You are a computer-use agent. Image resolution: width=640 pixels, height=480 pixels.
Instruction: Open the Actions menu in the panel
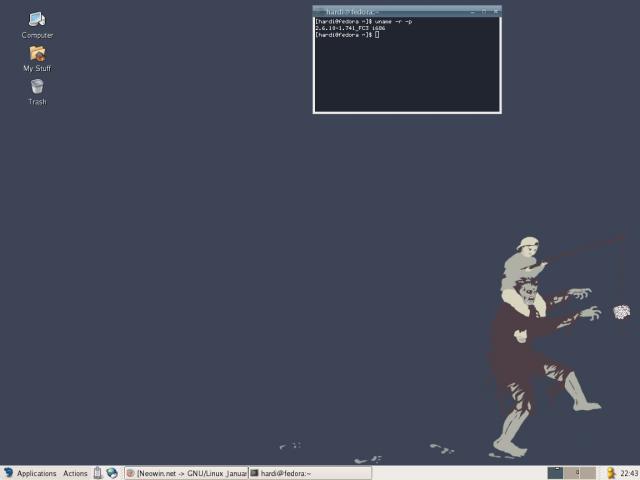click(75, 473)
